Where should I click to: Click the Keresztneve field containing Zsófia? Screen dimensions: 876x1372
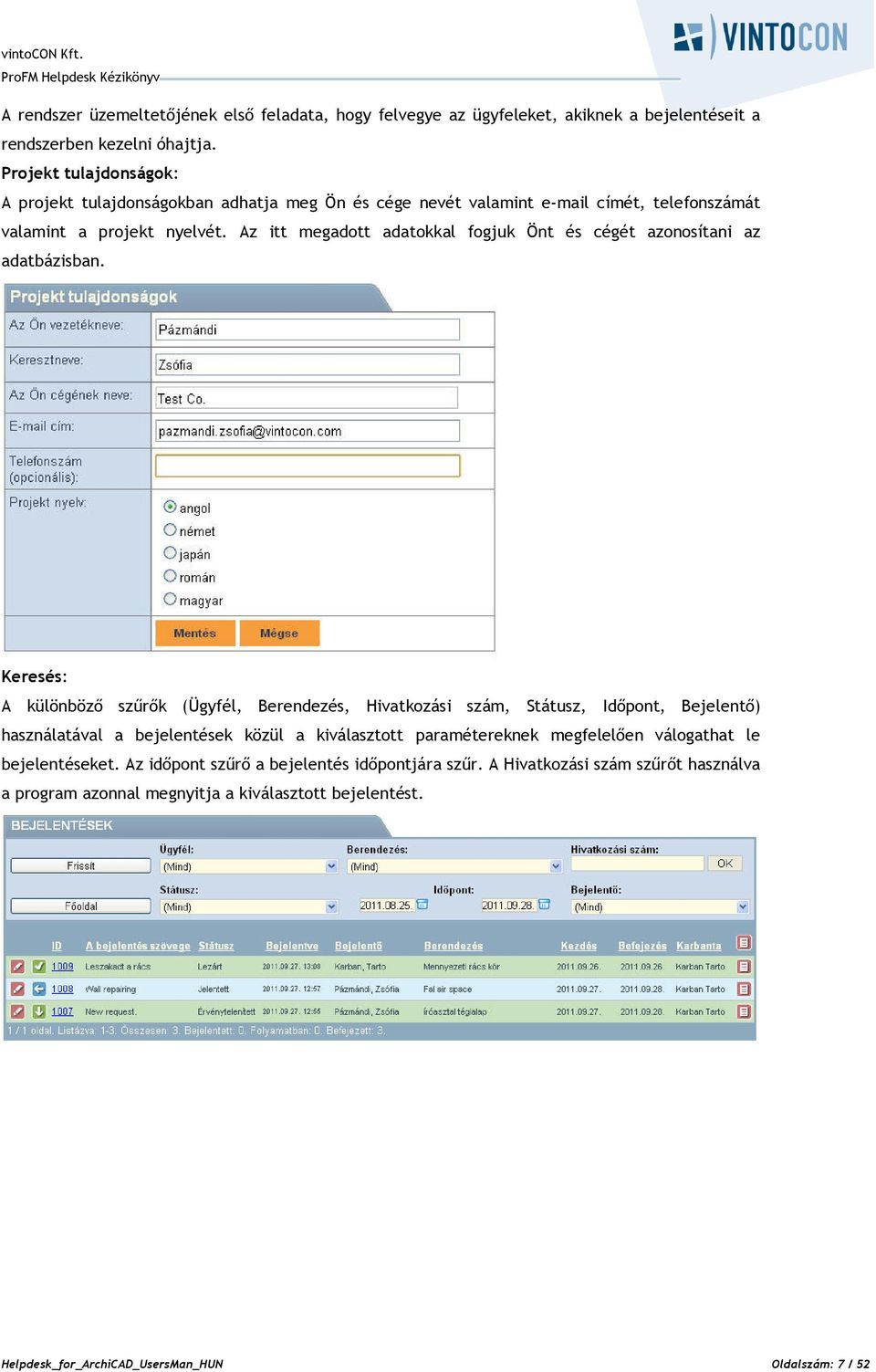click(308, 364)
